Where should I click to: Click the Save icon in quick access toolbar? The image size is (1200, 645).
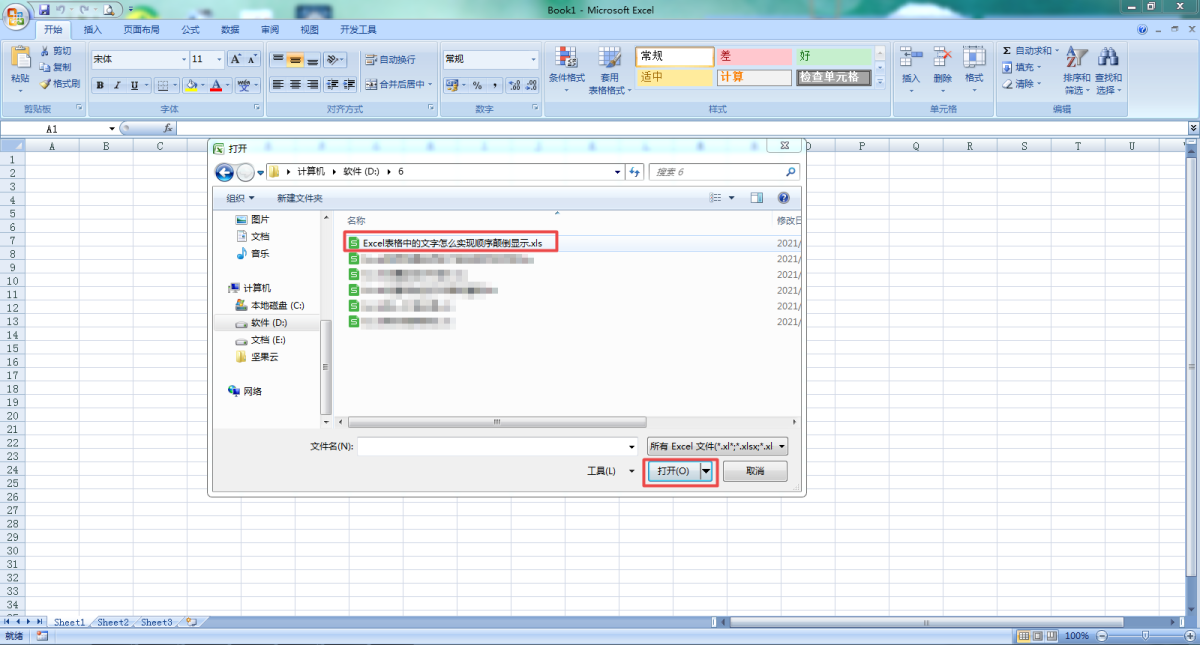44,9
